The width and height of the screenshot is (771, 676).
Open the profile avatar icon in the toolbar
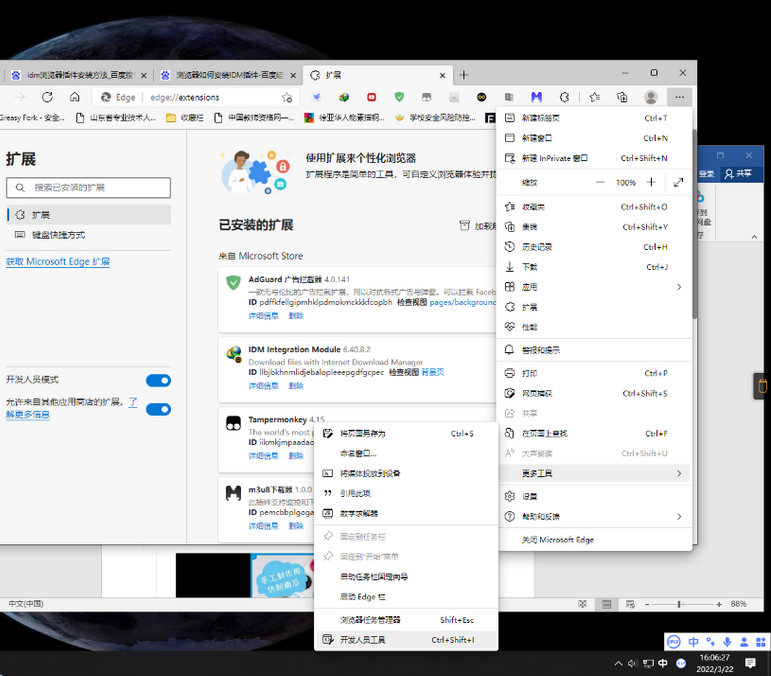651,97
